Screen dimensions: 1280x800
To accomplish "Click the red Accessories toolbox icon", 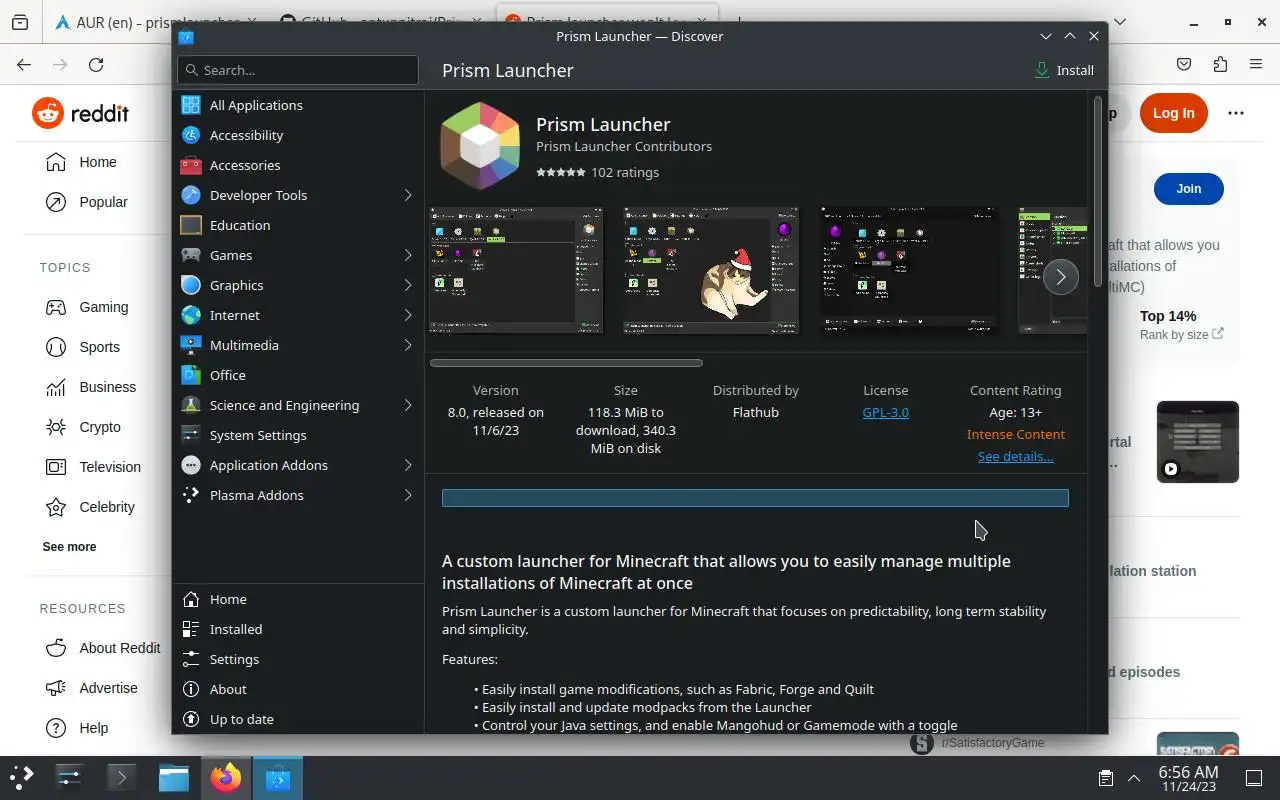I will pos(191,165).
